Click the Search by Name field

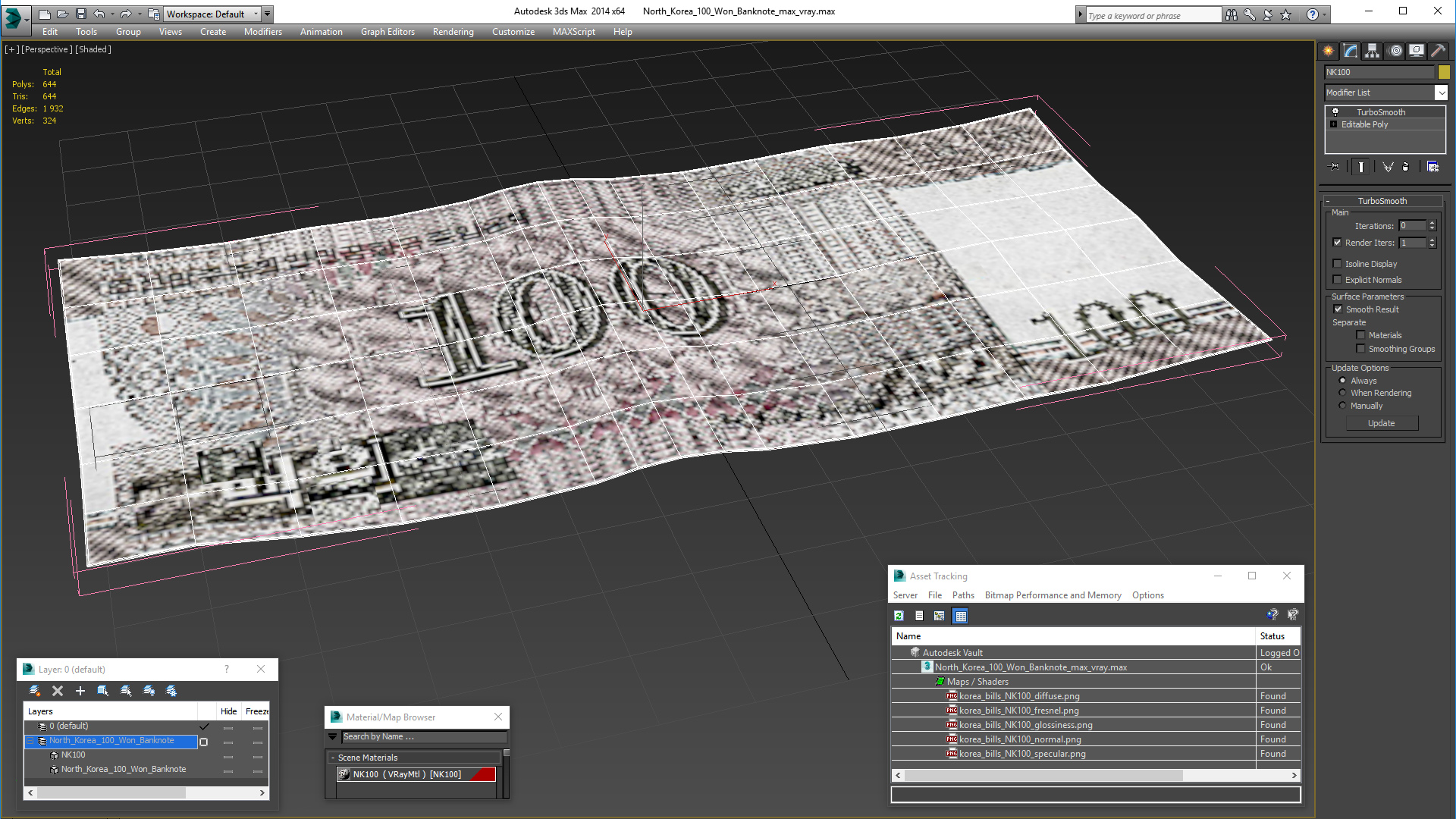tap(423, 737)
